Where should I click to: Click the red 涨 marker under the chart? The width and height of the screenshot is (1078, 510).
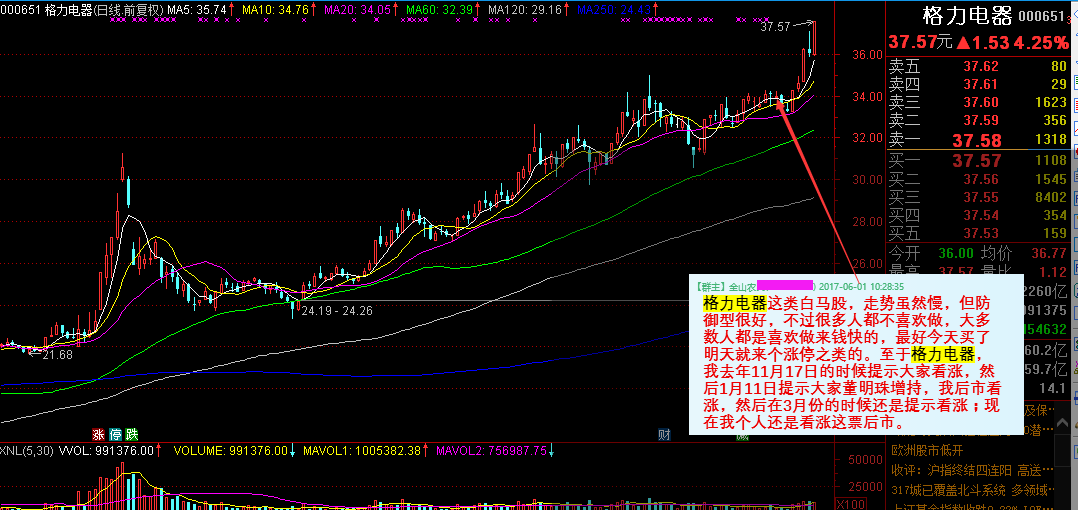click(99, 434)
